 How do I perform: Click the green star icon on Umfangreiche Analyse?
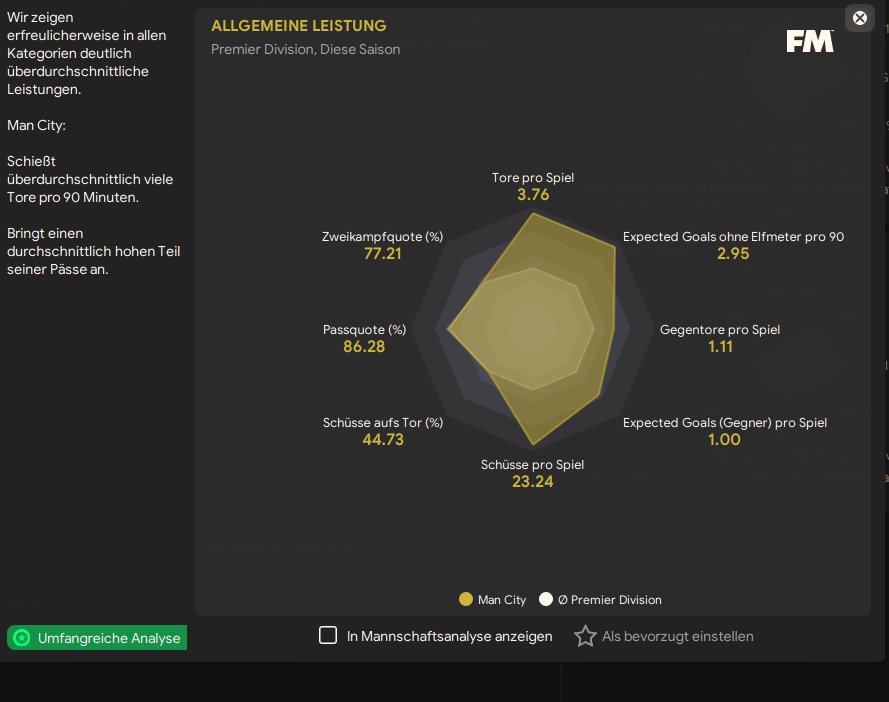click(22, 638)
